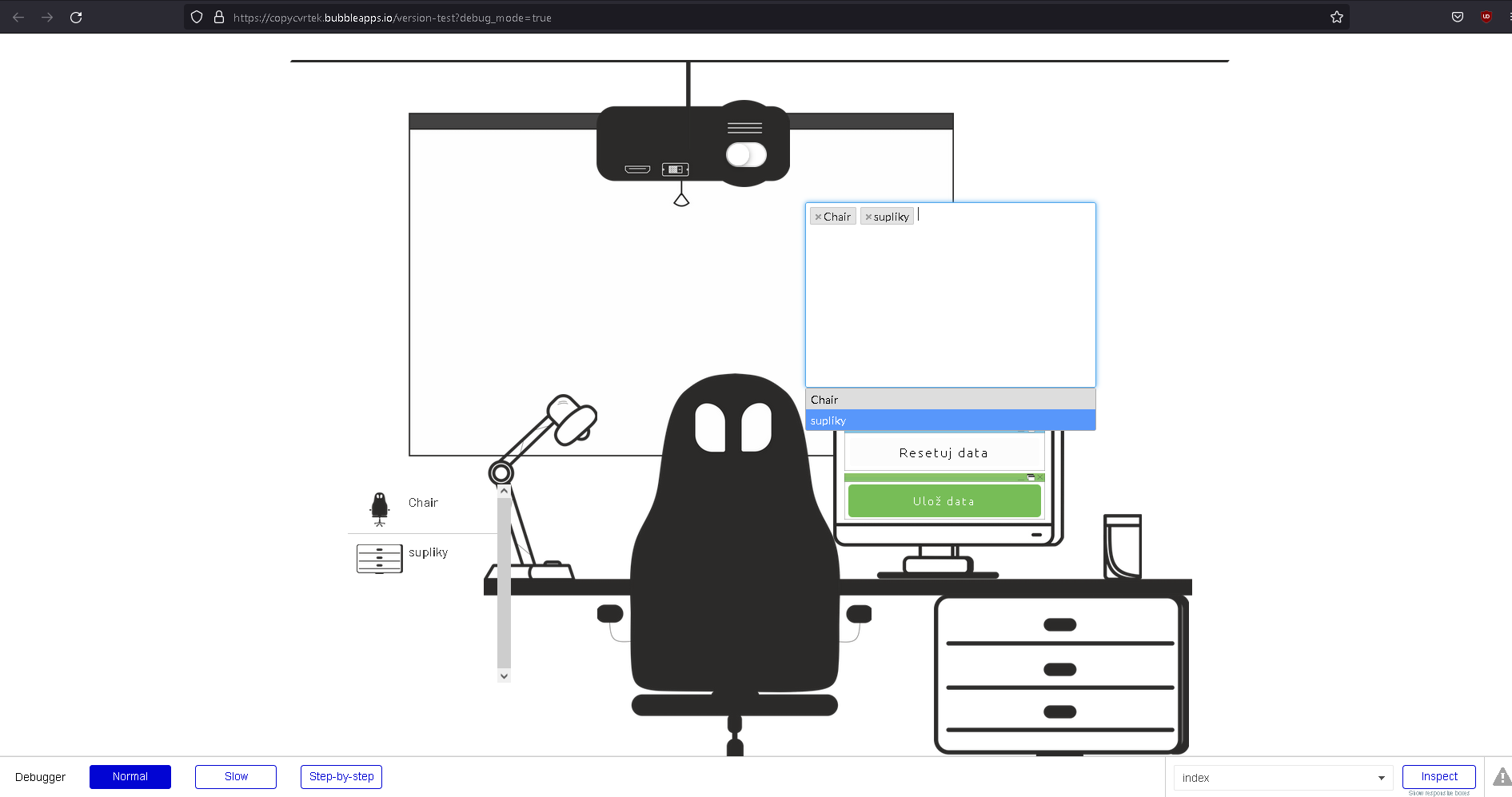Enable Step-by-step debugger mode

coord(341,777)
